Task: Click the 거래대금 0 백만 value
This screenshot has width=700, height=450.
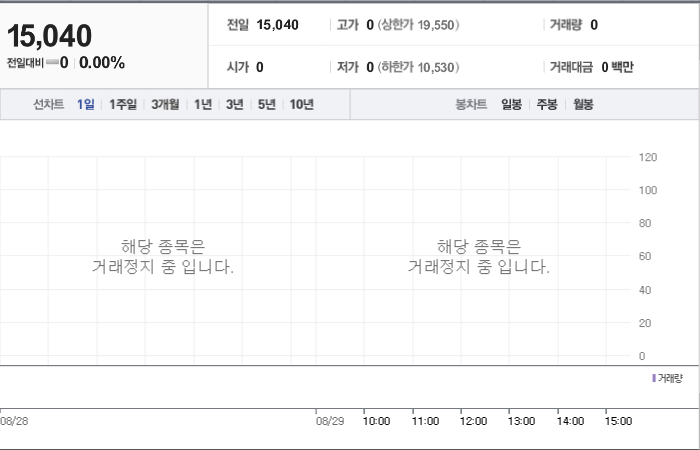Action: coord(617,67)
